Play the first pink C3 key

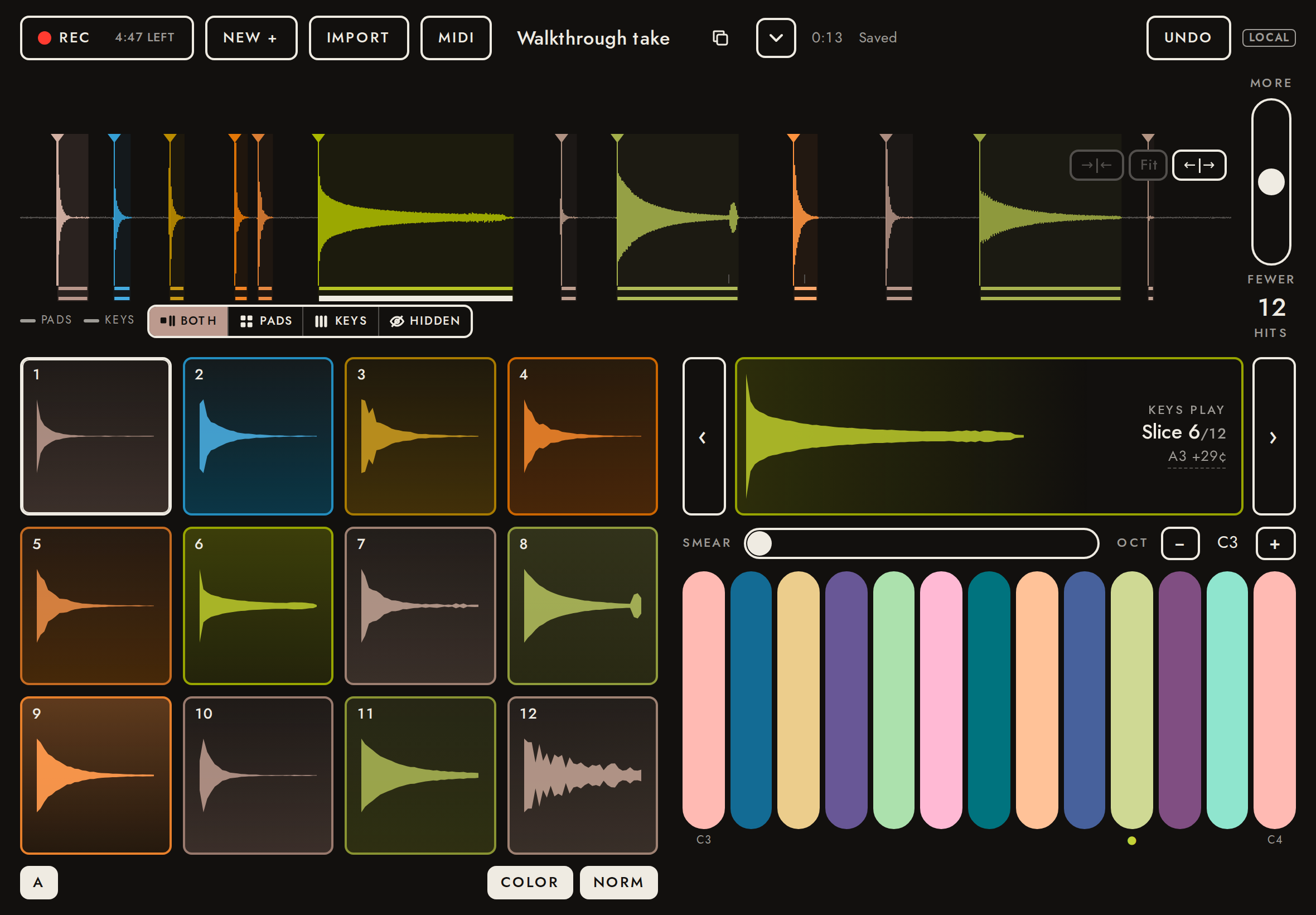704,700
